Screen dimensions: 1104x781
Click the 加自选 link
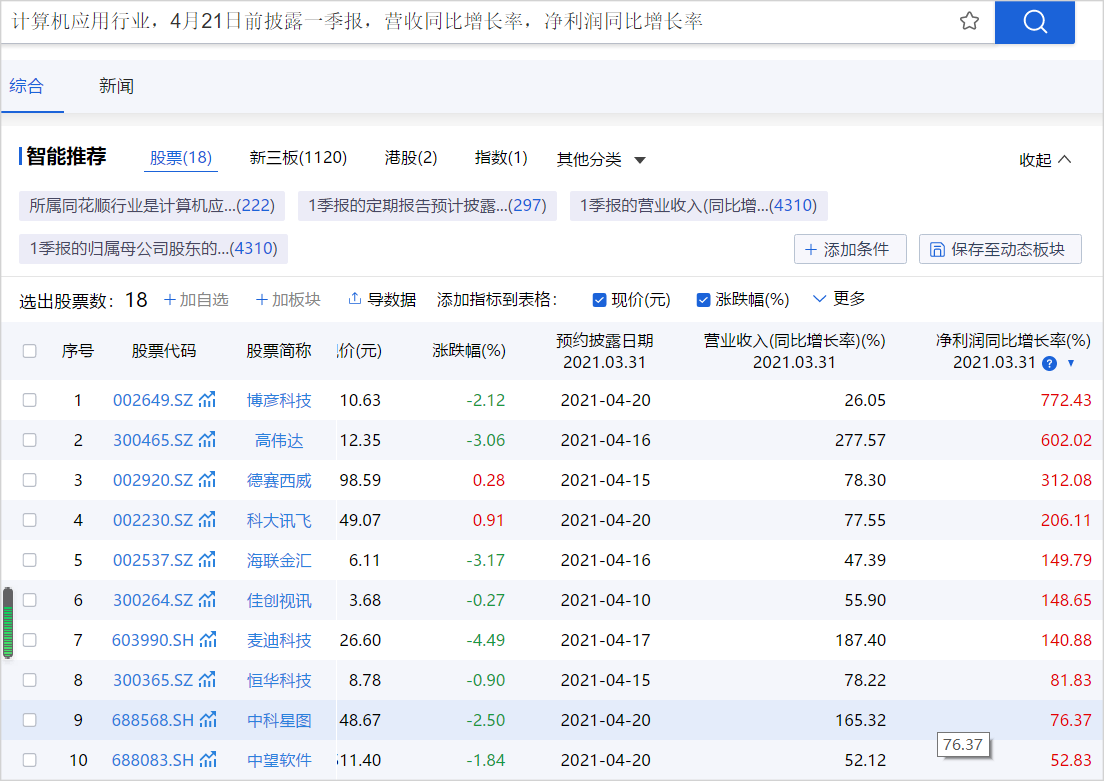pos(196,300)
